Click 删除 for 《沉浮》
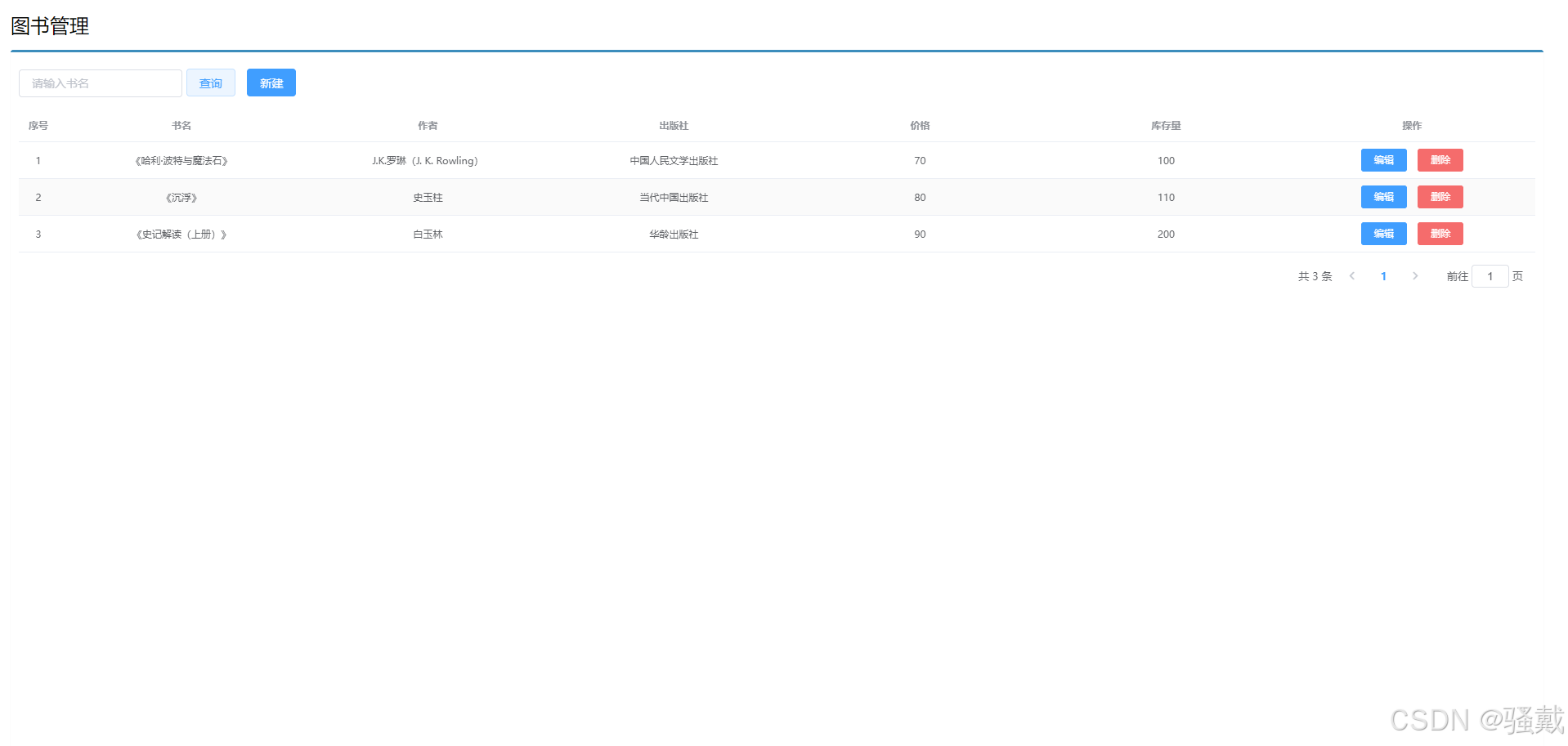Screen dimensions: 1568x746 pyautogui.click(x=1440, y=197)
